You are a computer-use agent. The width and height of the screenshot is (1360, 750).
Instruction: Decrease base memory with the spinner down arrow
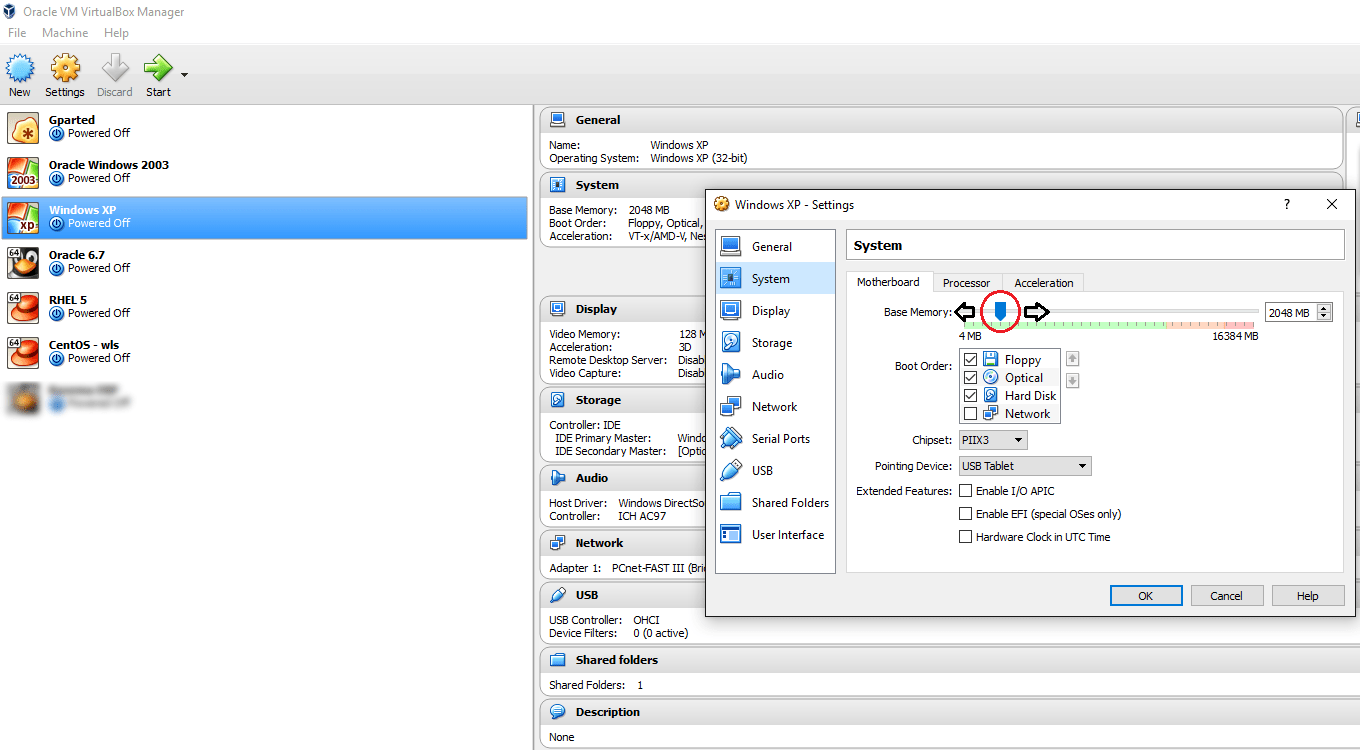coord(1325,317)
